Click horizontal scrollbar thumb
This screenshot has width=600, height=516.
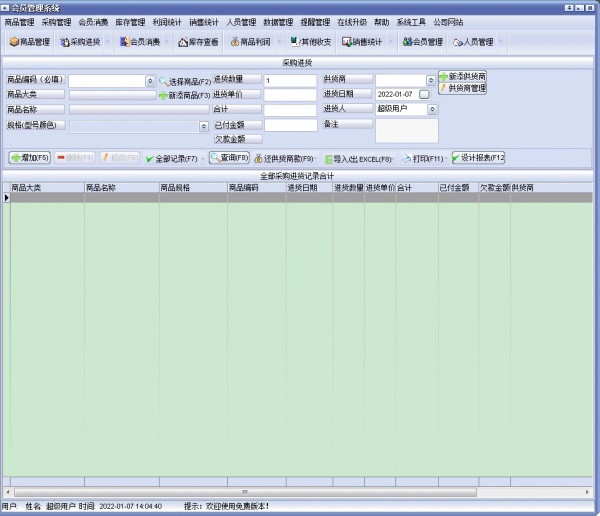point(245,492)
